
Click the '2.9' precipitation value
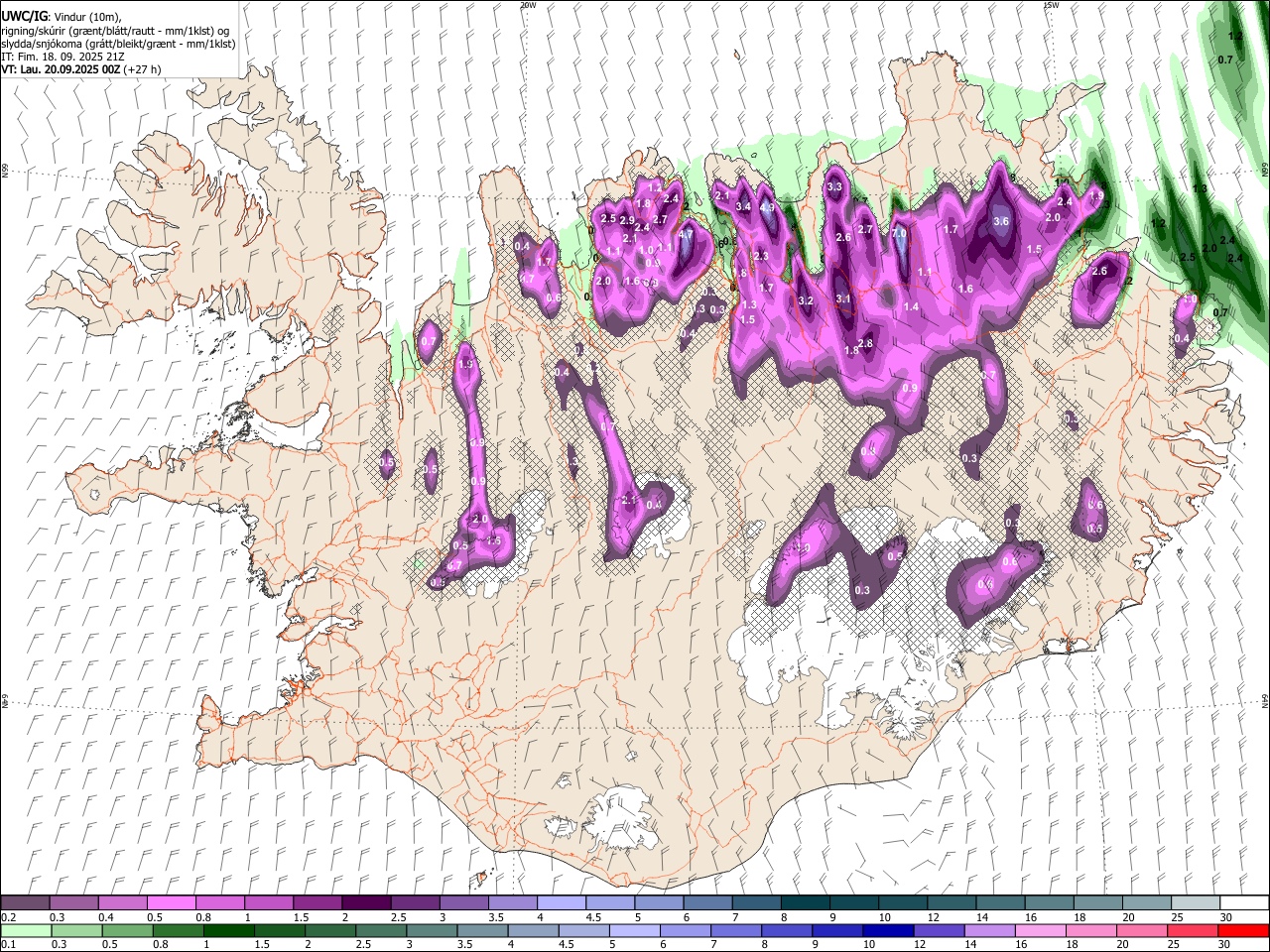click(x=627, y=220)
